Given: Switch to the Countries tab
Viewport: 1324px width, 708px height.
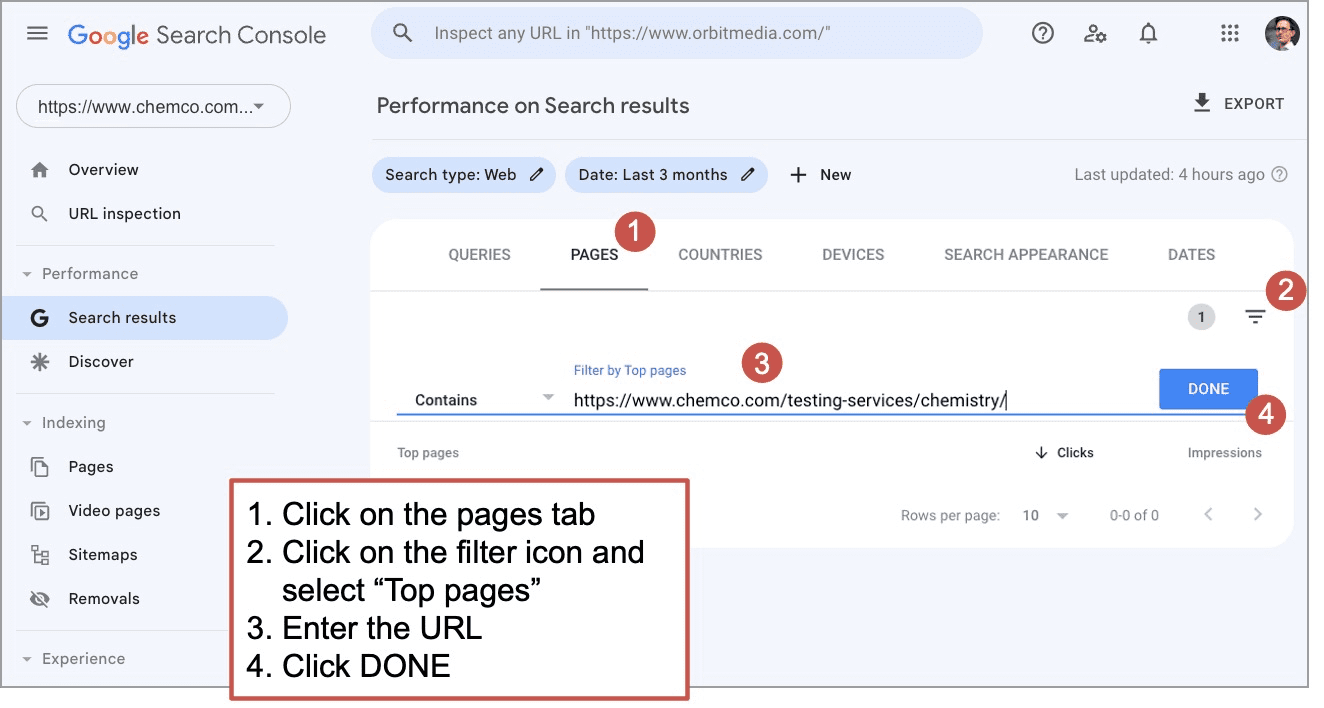Looking at the screenshot, I should tap(720, 255).
